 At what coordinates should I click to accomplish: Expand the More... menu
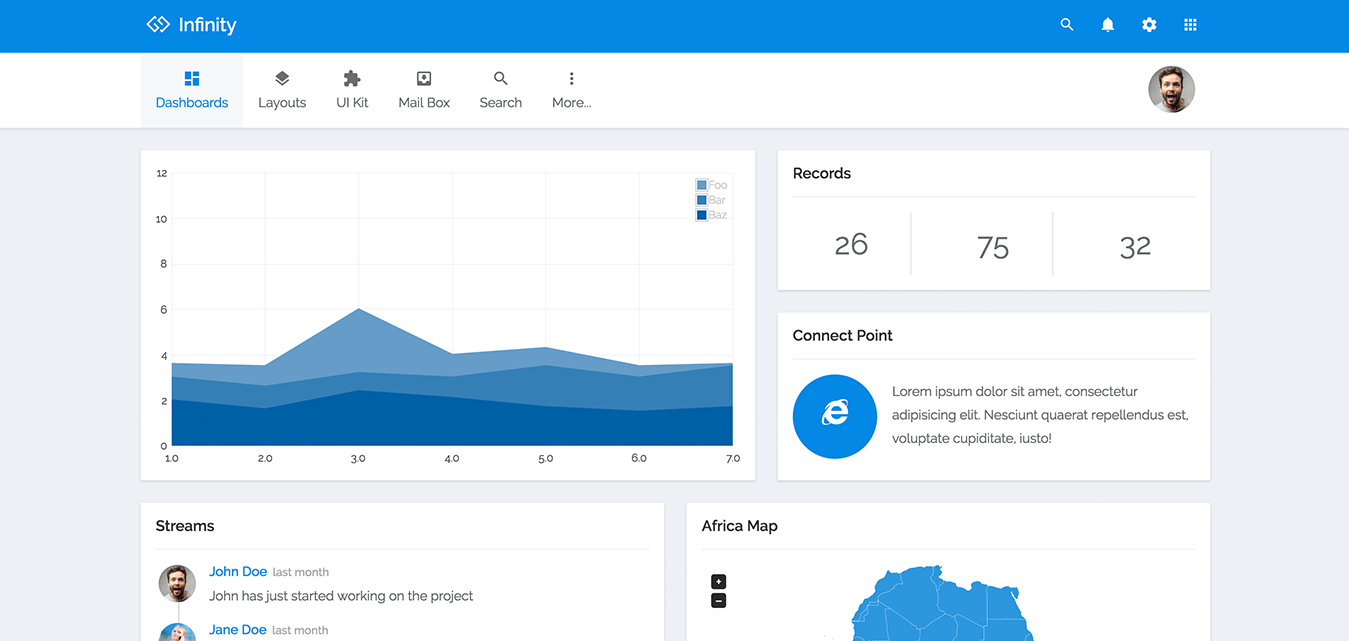571,90
